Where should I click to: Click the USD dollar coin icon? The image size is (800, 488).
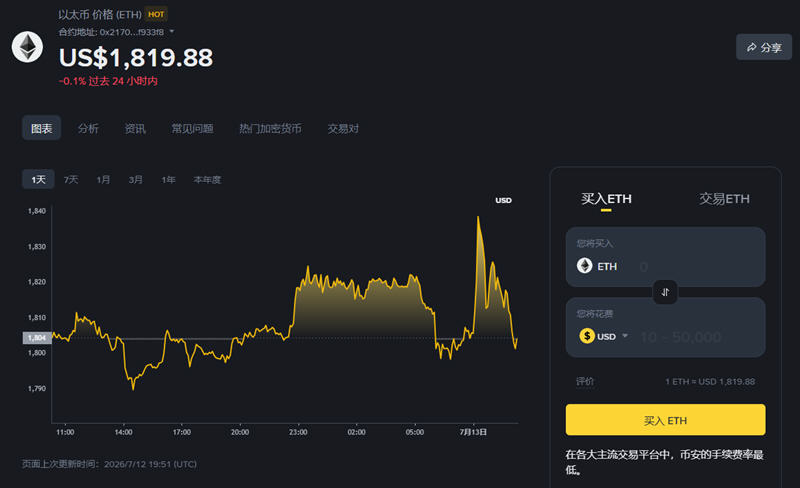tap(587, 336)
